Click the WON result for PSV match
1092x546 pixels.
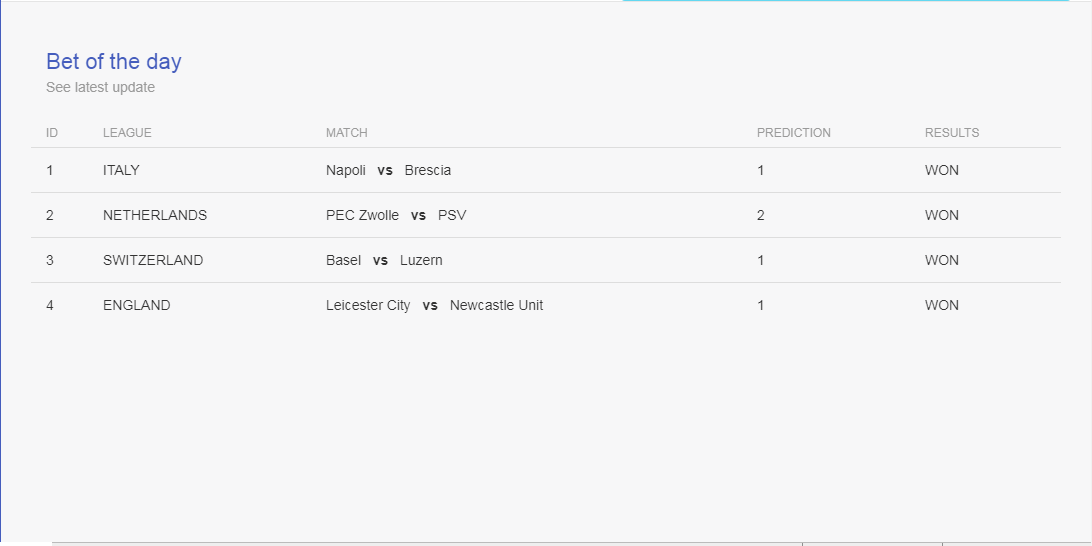(x=942, y=216)
